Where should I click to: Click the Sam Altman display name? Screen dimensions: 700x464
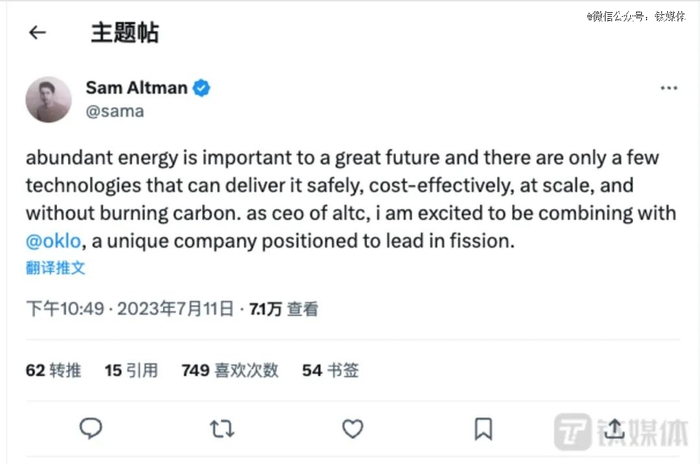click(136, 88)
